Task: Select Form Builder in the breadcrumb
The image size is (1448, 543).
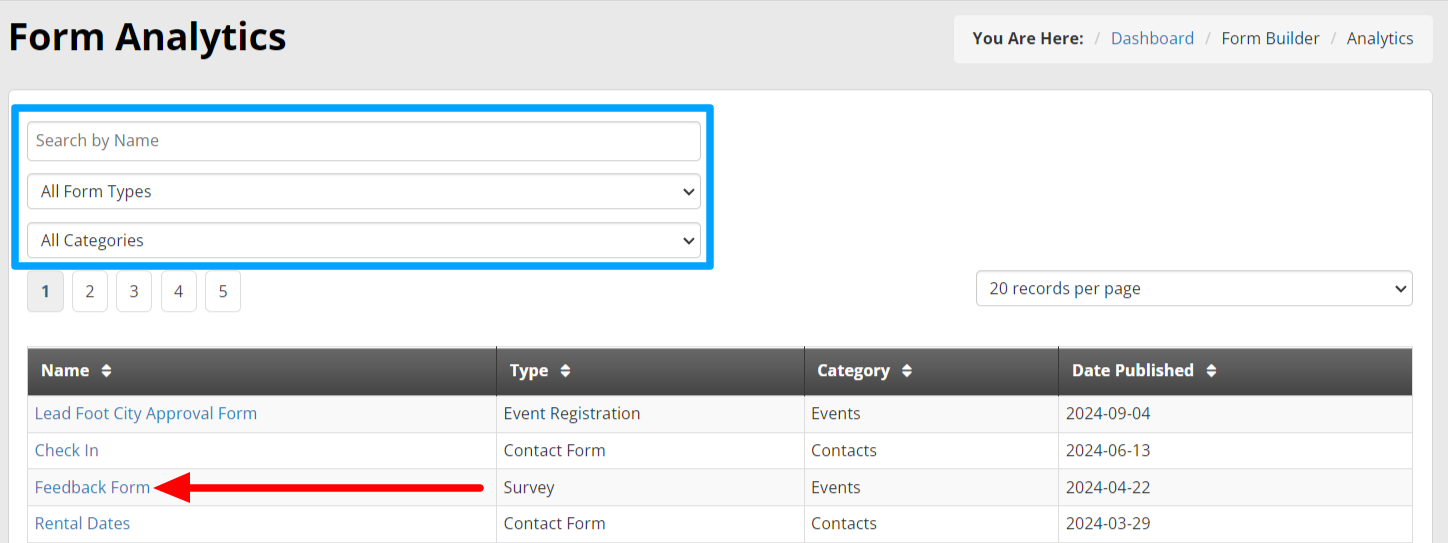Action: pos(1270,39)
